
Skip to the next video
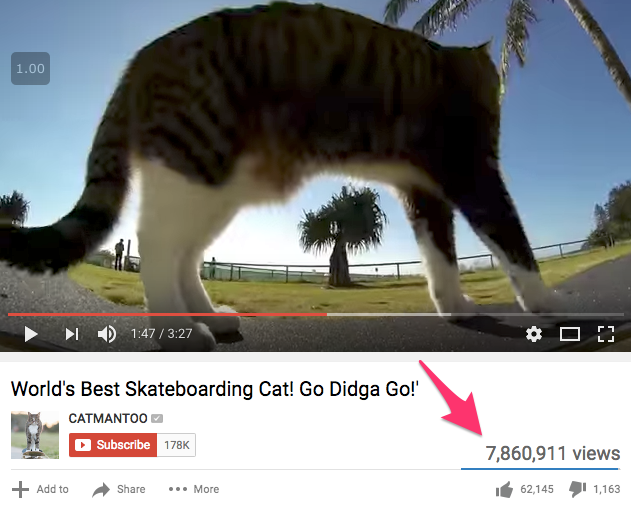72,334
